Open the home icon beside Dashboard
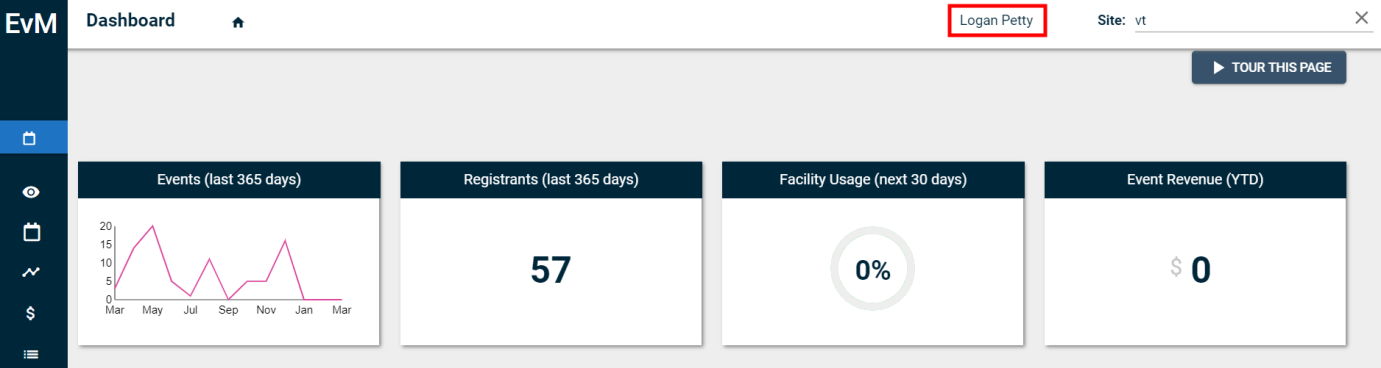 pyautogui.click(x=238, y=22)
